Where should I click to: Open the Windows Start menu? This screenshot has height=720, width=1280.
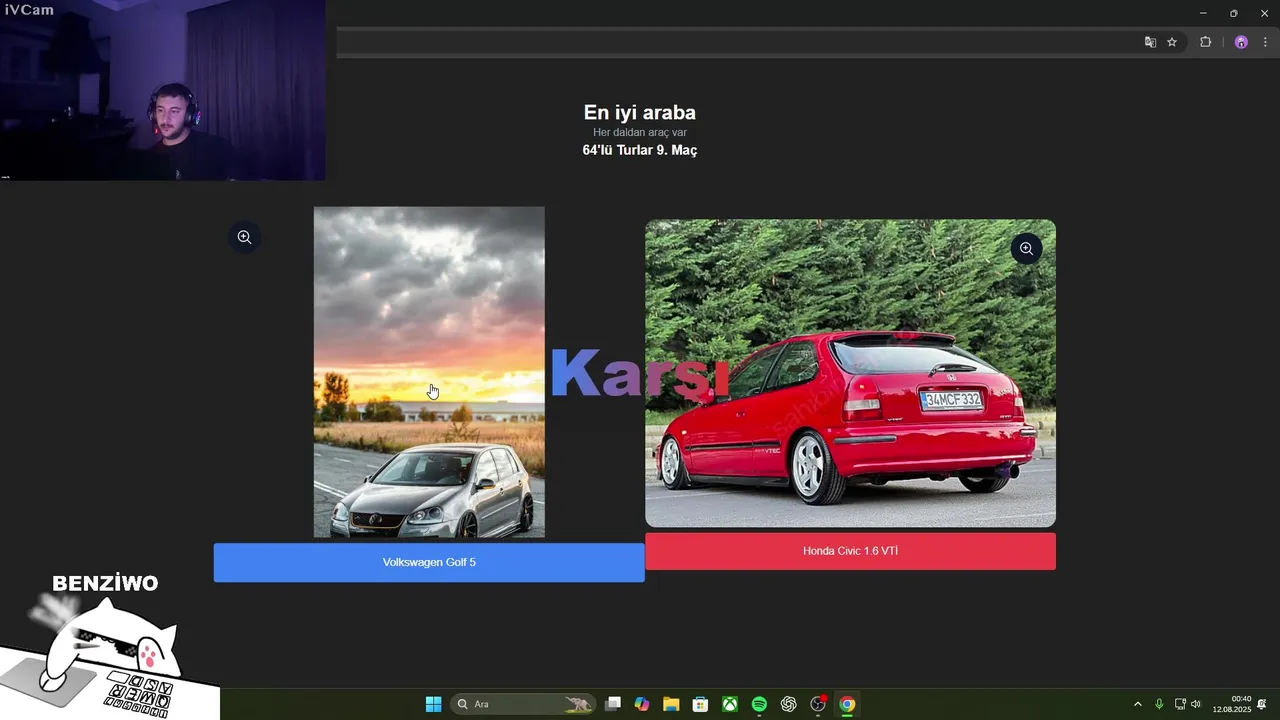pos(433,704)
